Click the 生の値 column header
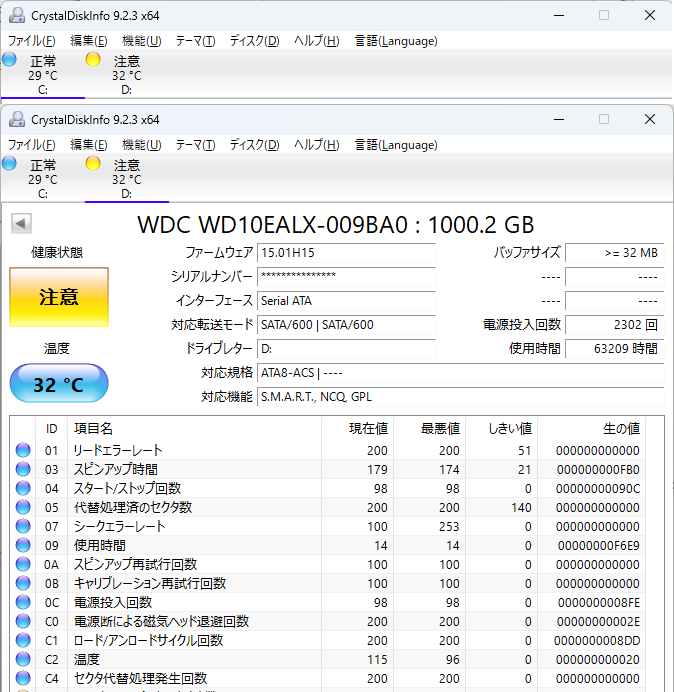The image size is (674, 692). [591, 428]
